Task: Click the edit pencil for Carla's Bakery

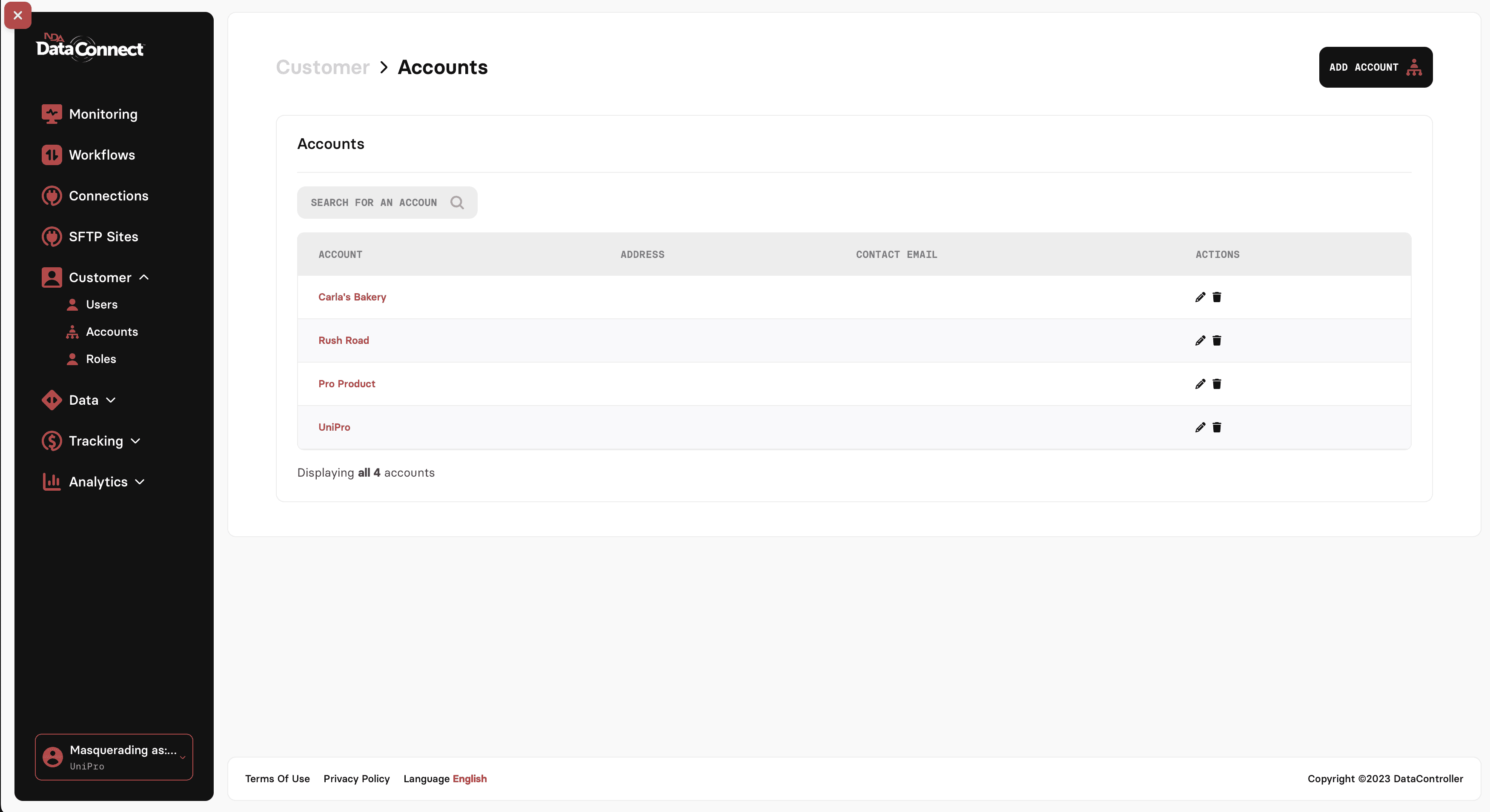Action: pyautogui.click(x=1200, y=297)
